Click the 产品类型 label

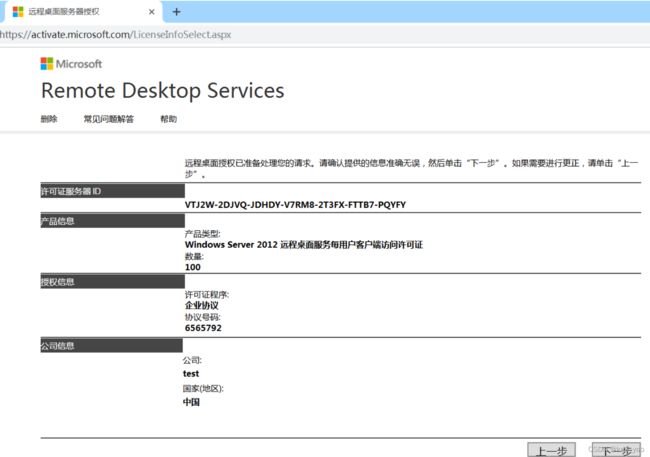202,234
